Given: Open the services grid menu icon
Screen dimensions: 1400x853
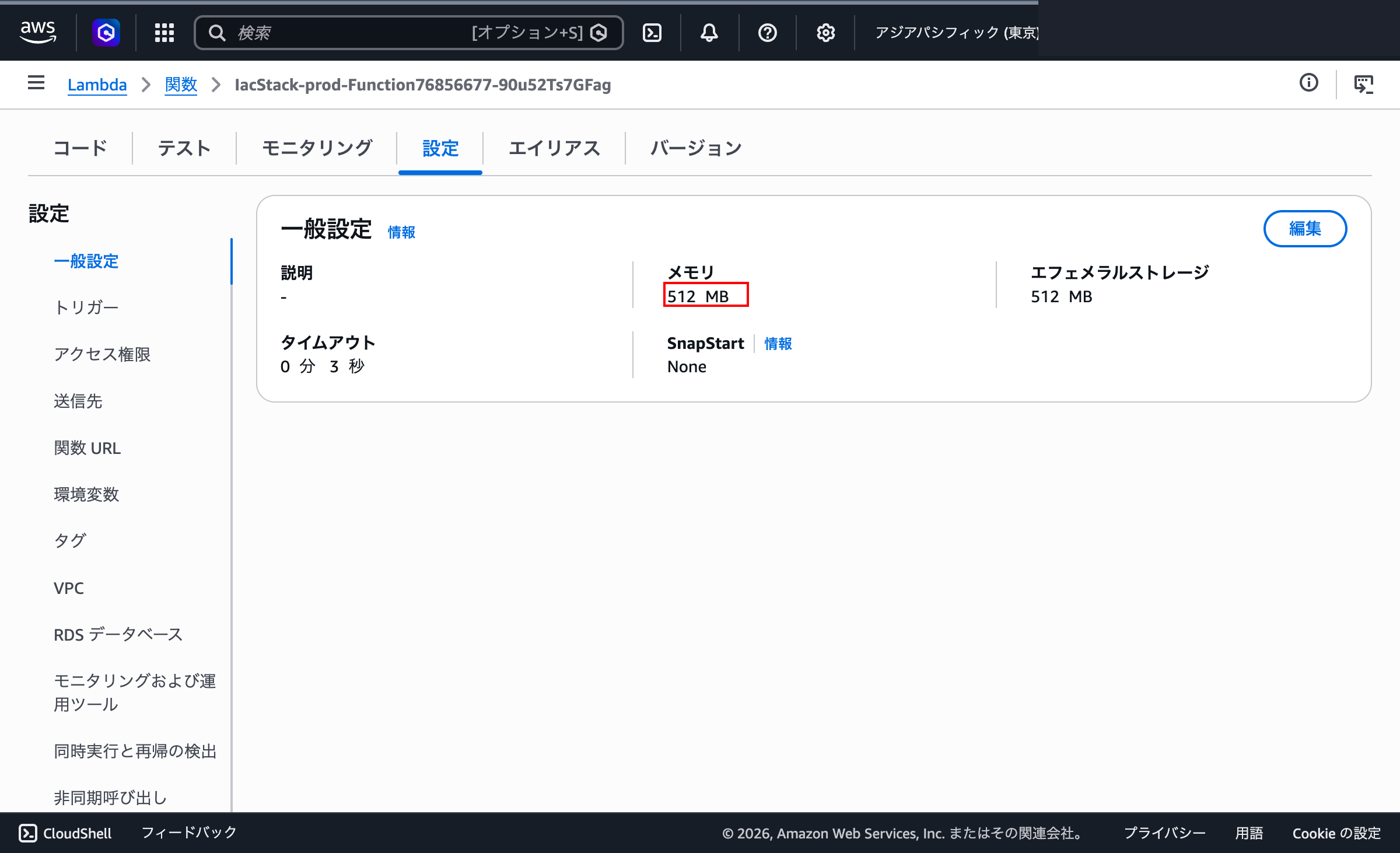Looking at the screenshot, I should coord(164,33).
